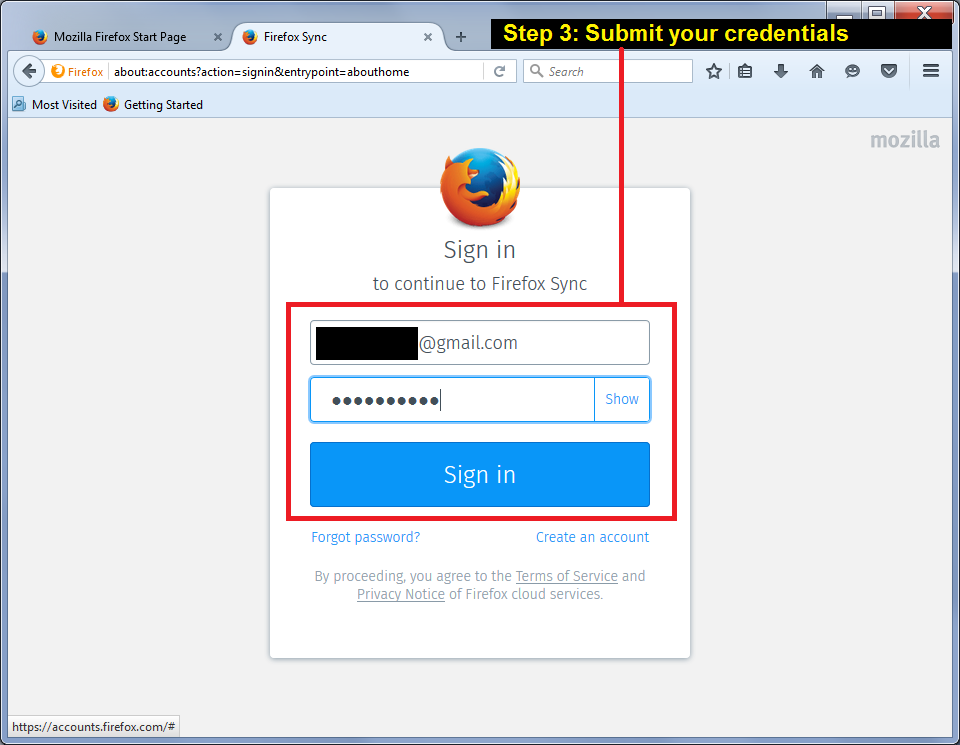Open the Most Visited bookmarks folder

(55, 105)
